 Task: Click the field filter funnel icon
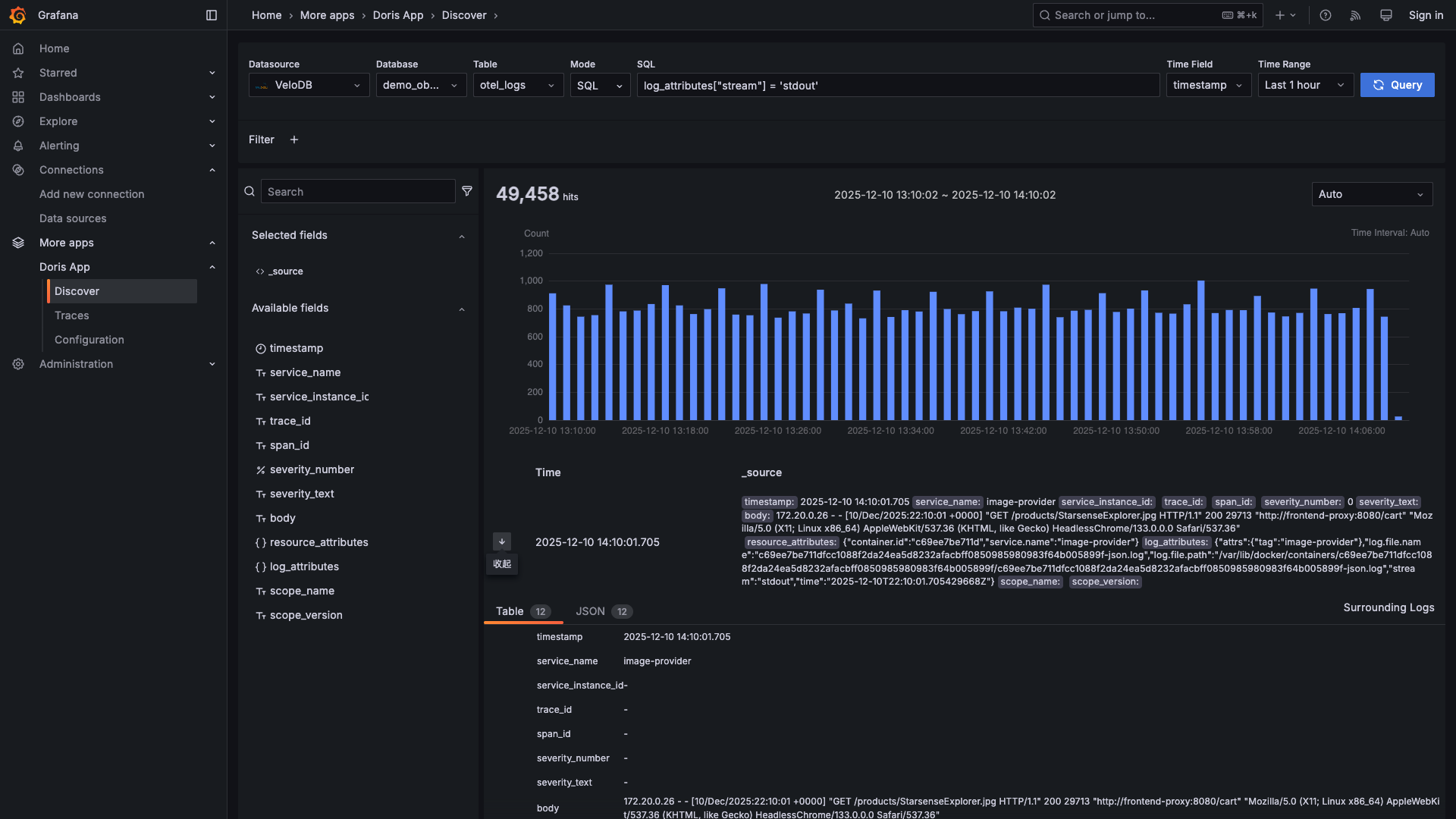467,192
